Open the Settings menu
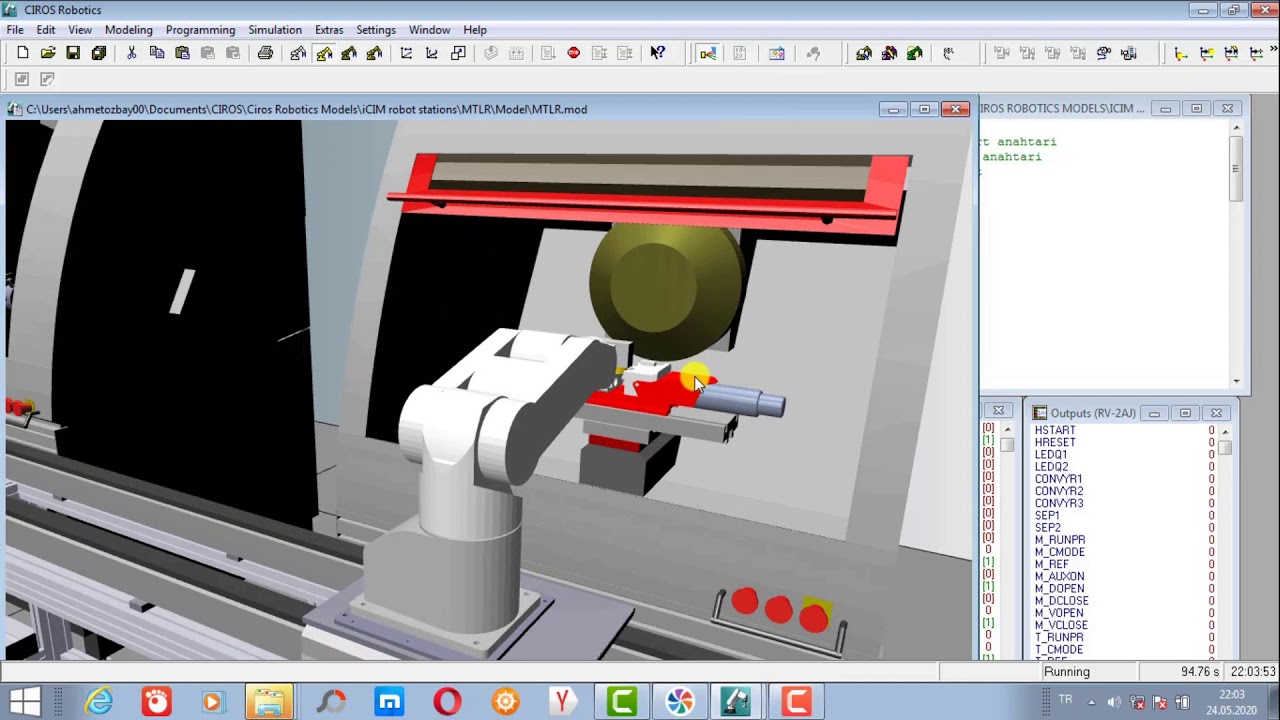 tap(376, 30)
